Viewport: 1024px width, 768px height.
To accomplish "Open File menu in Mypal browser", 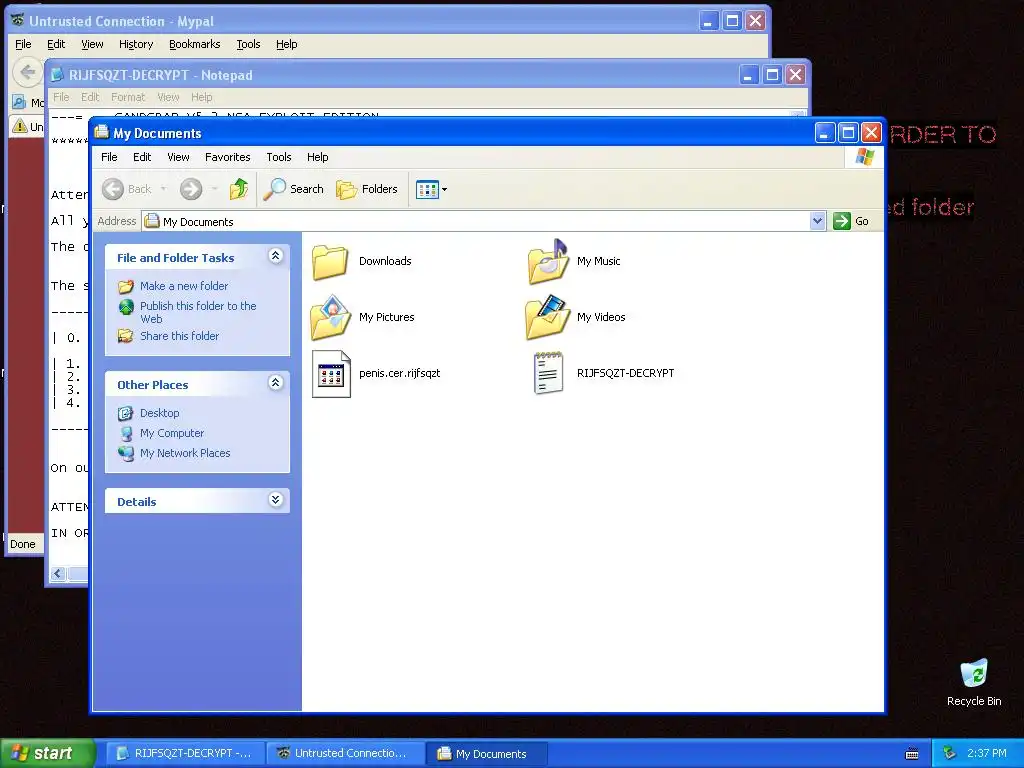I will point(23,44).
